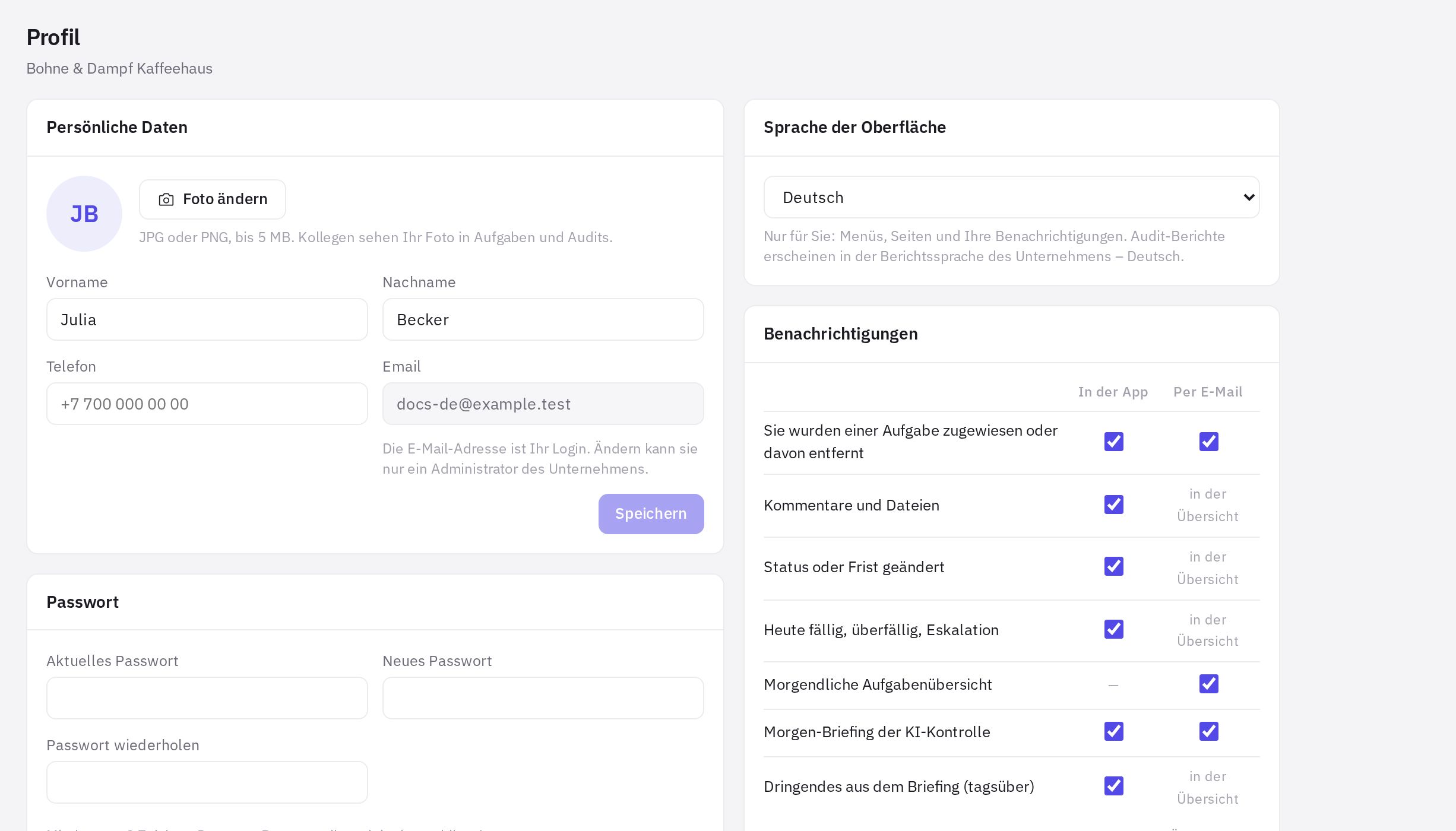This screenshot has width=1456, height=831.
Task: Click the camera icon in Foto ändern
Action: point(166,199)
